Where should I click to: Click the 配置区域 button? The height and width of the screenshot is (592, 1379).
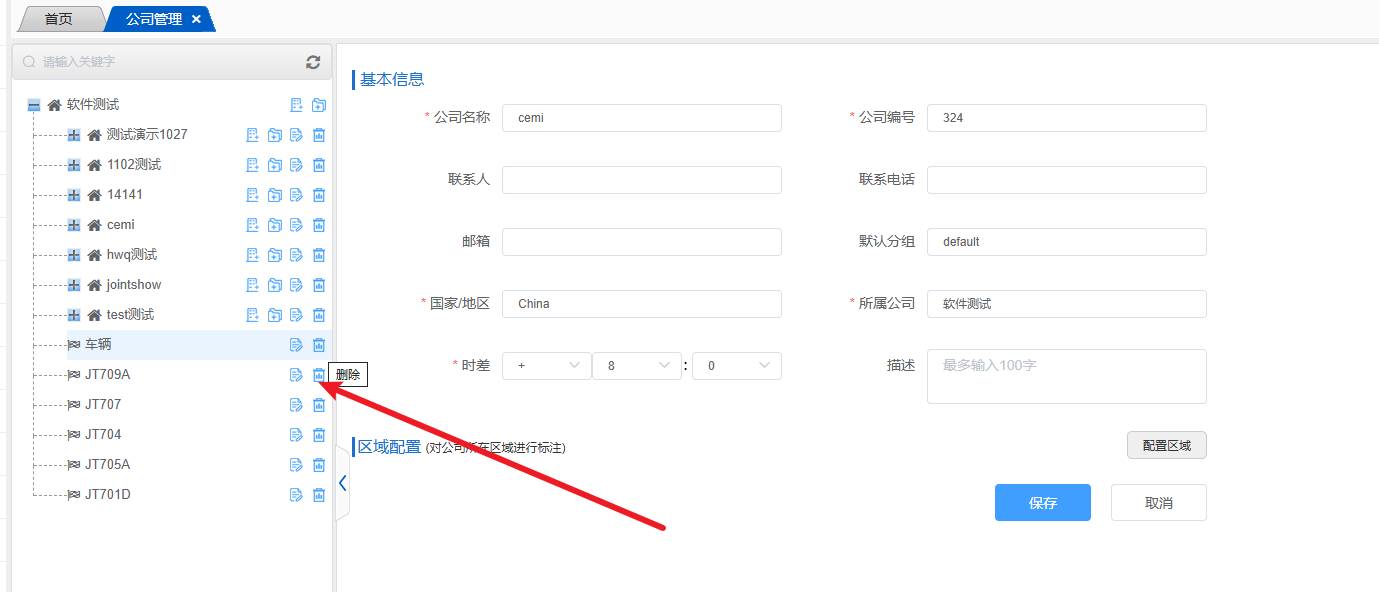(x=1166, y=445)
